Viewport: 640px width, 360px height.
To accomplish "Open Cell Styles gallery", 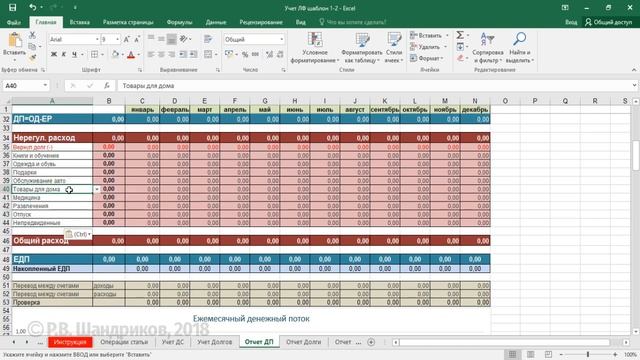I will pyautogui.click(x=394, y=48).
